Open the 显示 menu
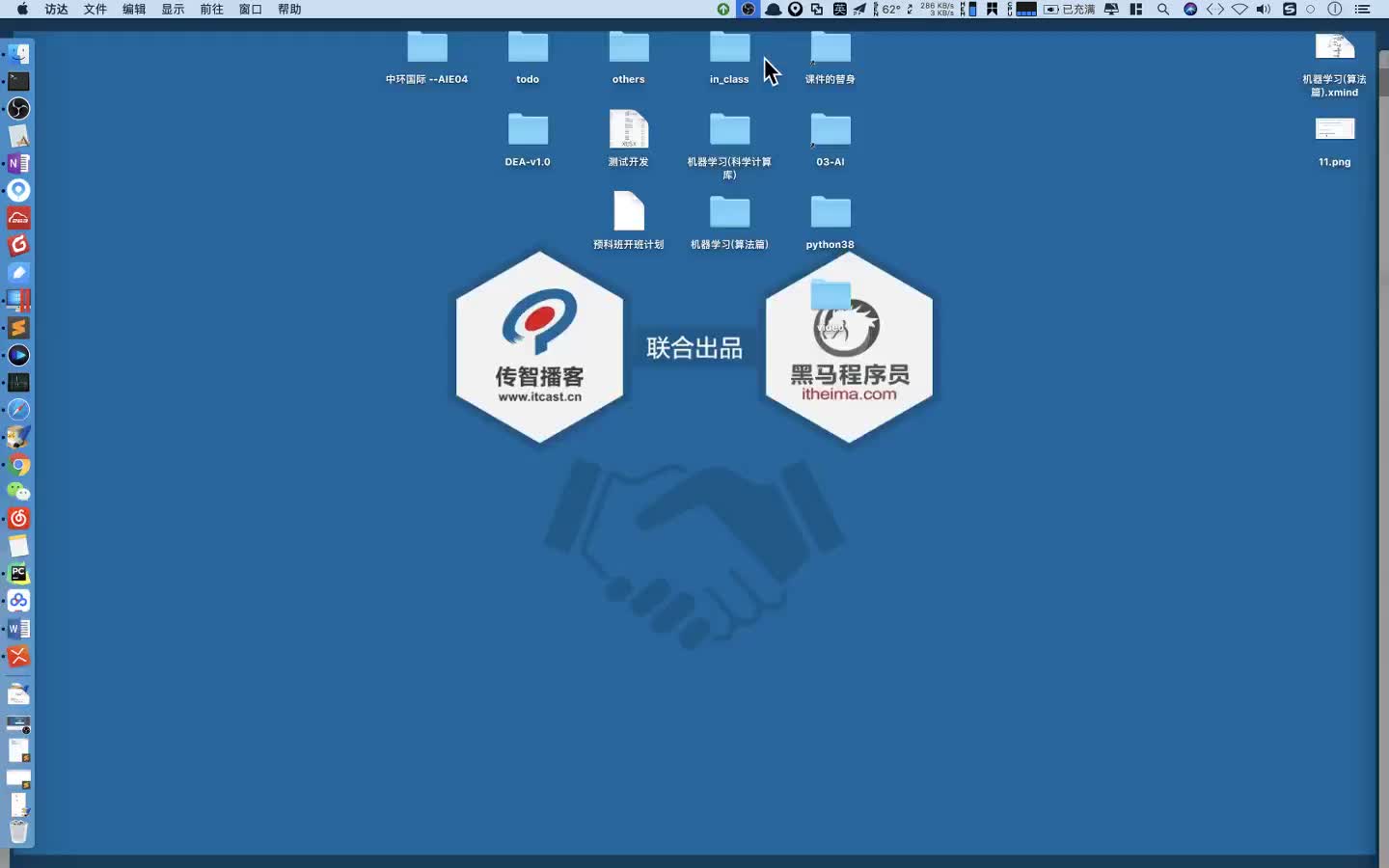Viewport: 1389px width, 868px height. pyautogui.click(x=173, y=9)
